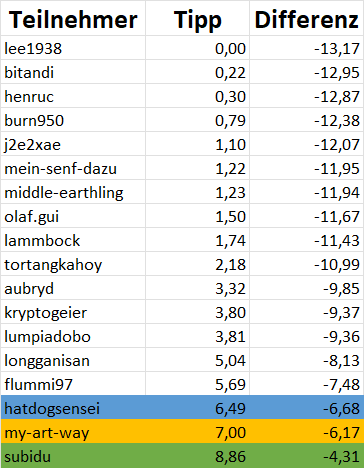The height and width of the screenshot is (468, 364).
Task: Select the mein-senf-dazu cell
Action: pos(73,168)
